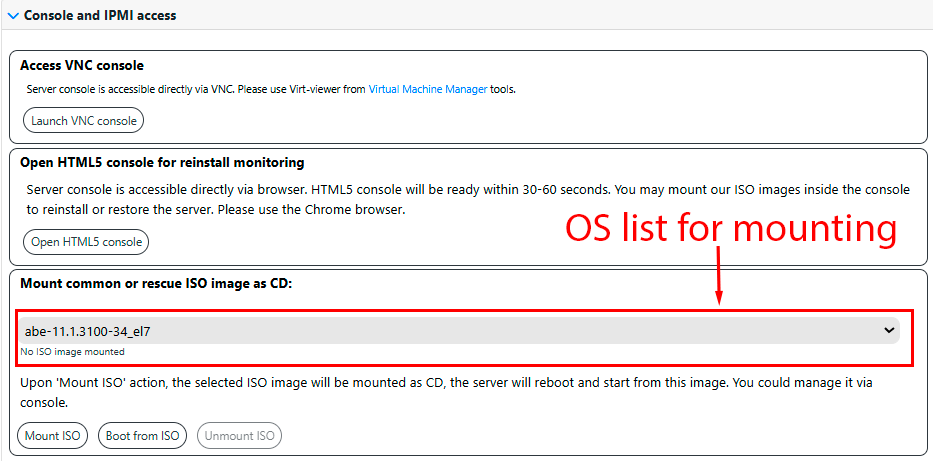This screenshot has height=461, width=933.
Task: Click the Console and IPMI access section title
Action: tap(100, 15)
